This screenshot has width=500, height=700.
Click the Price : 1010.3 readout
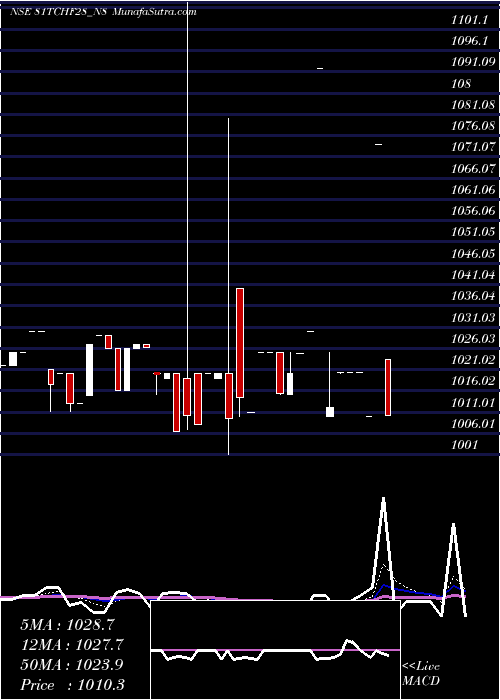pyautogui.click(x=72, y=685)
